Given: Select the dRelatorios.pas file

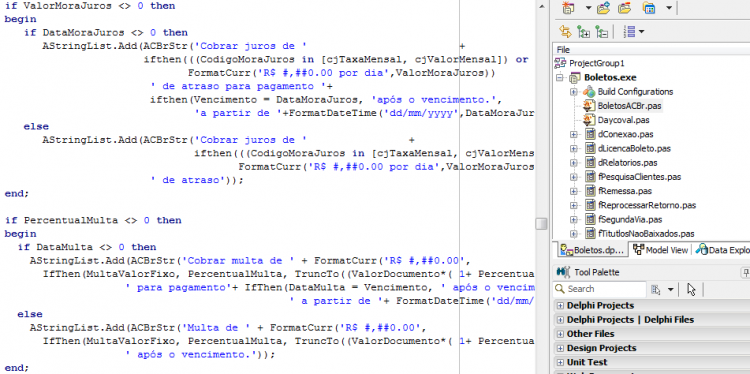Looking at the screenshot, I should tap(628, 163).
